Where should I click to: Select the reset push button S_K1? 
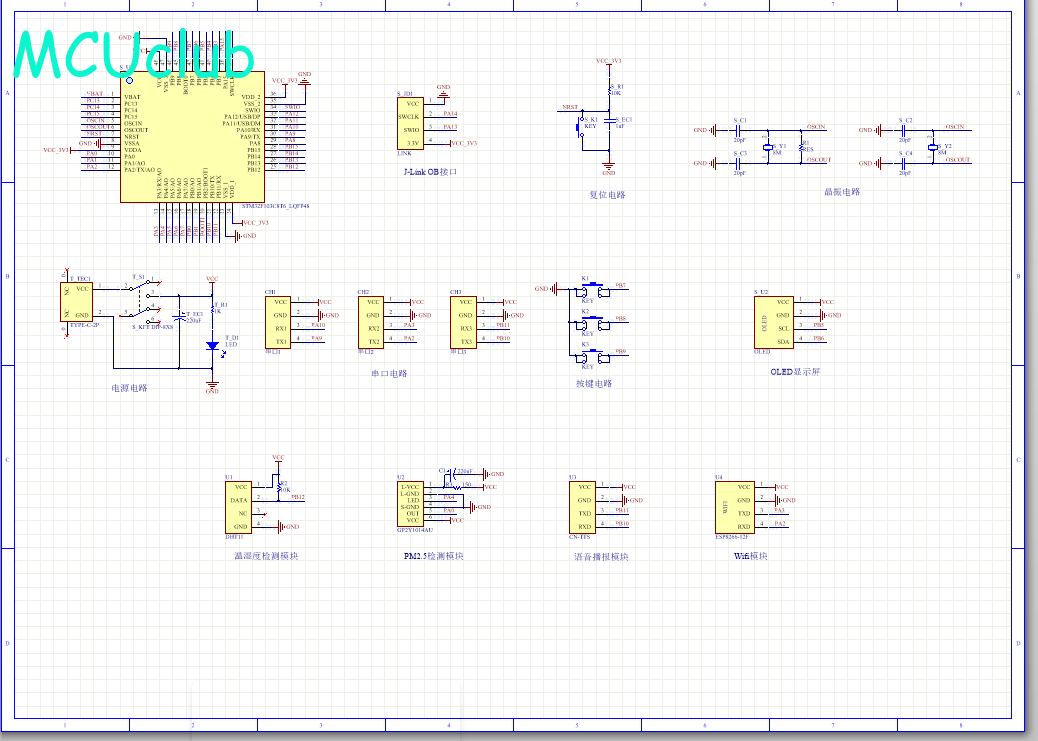(x=582, y=127)
